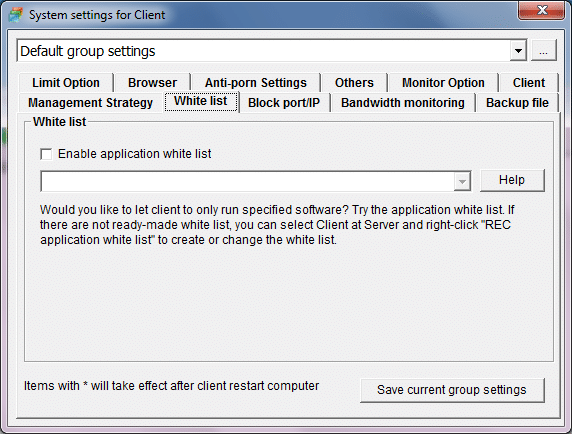Open the Block port/IP tab
The image size is (572, 434).
(x=284, y=103)
